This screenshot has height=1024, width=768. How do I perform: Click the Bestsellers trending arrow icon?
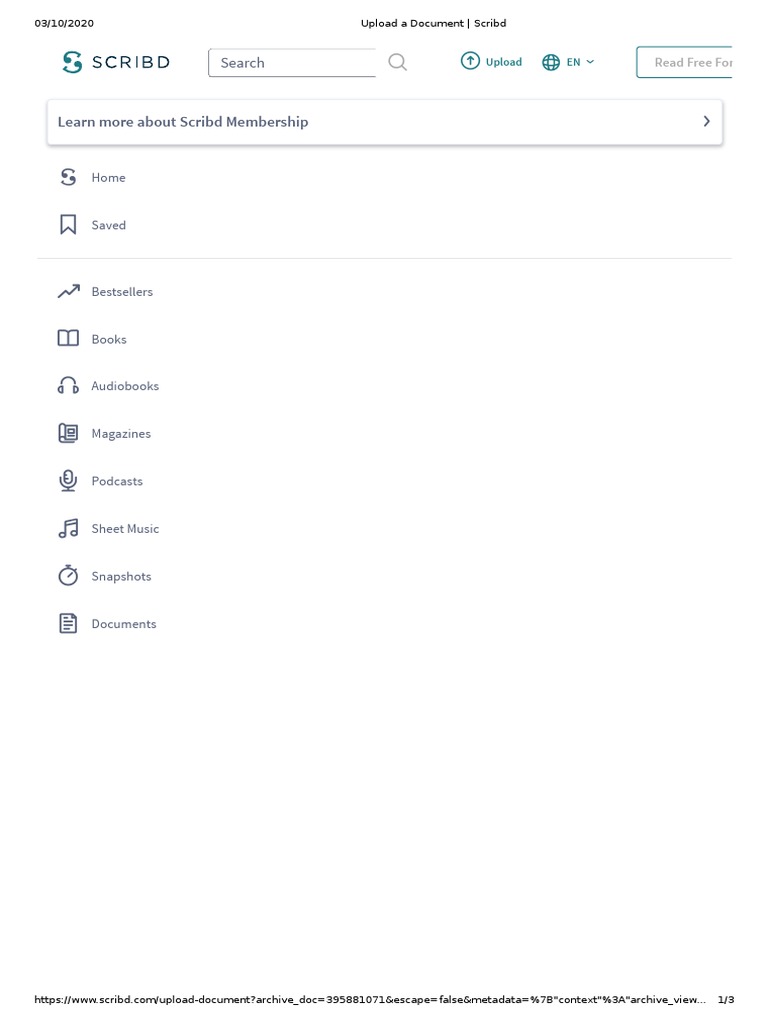click(x=69, y=291)
